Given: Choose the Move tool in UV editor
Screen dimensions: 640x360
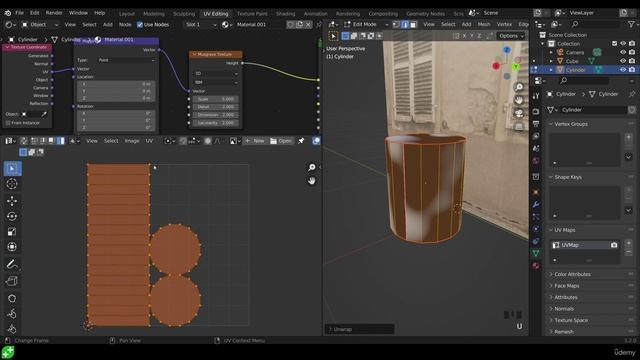Looking at the screenshot, I should click(12, 200).
